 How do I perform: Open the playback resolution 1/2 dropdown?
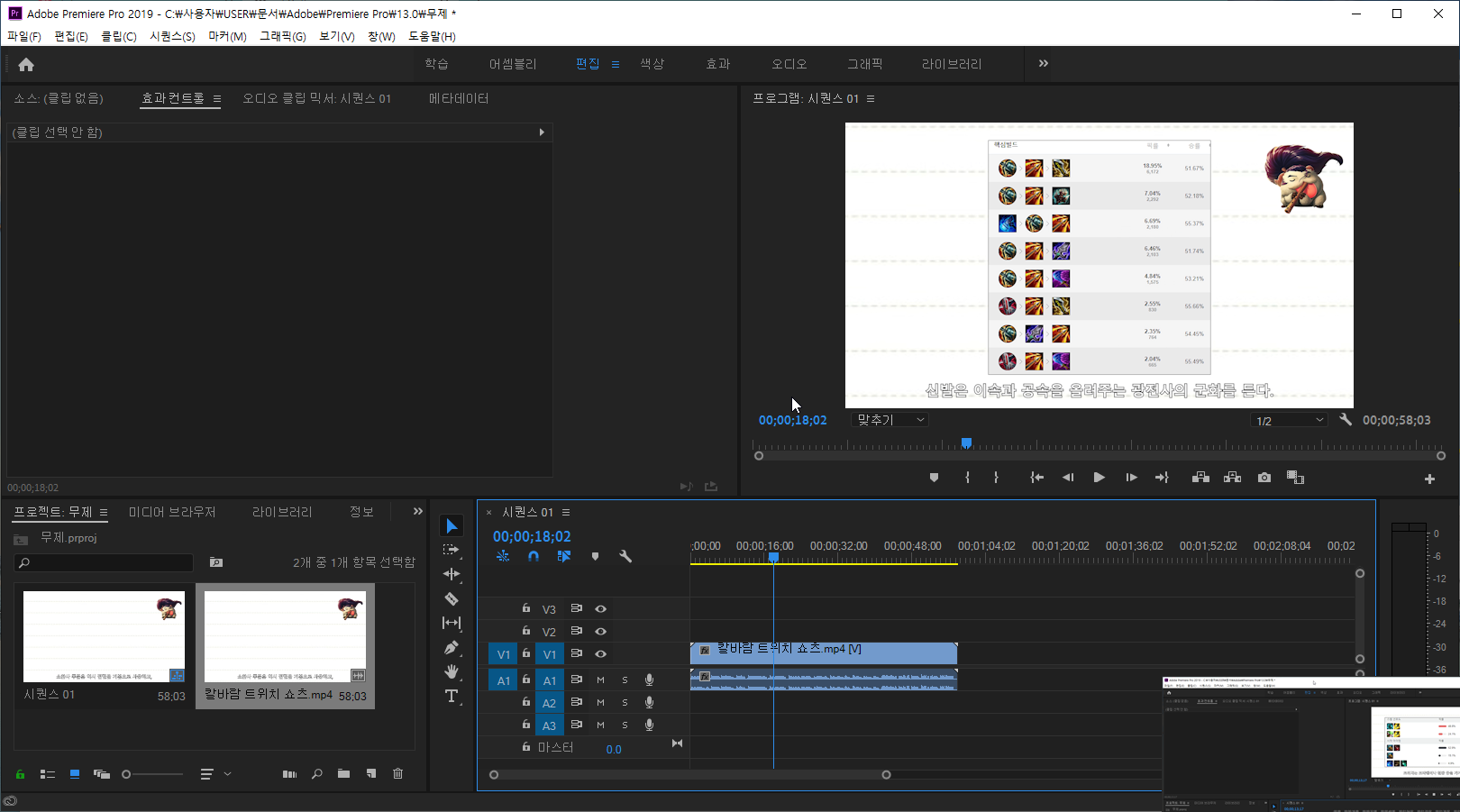pos(1290,420)
